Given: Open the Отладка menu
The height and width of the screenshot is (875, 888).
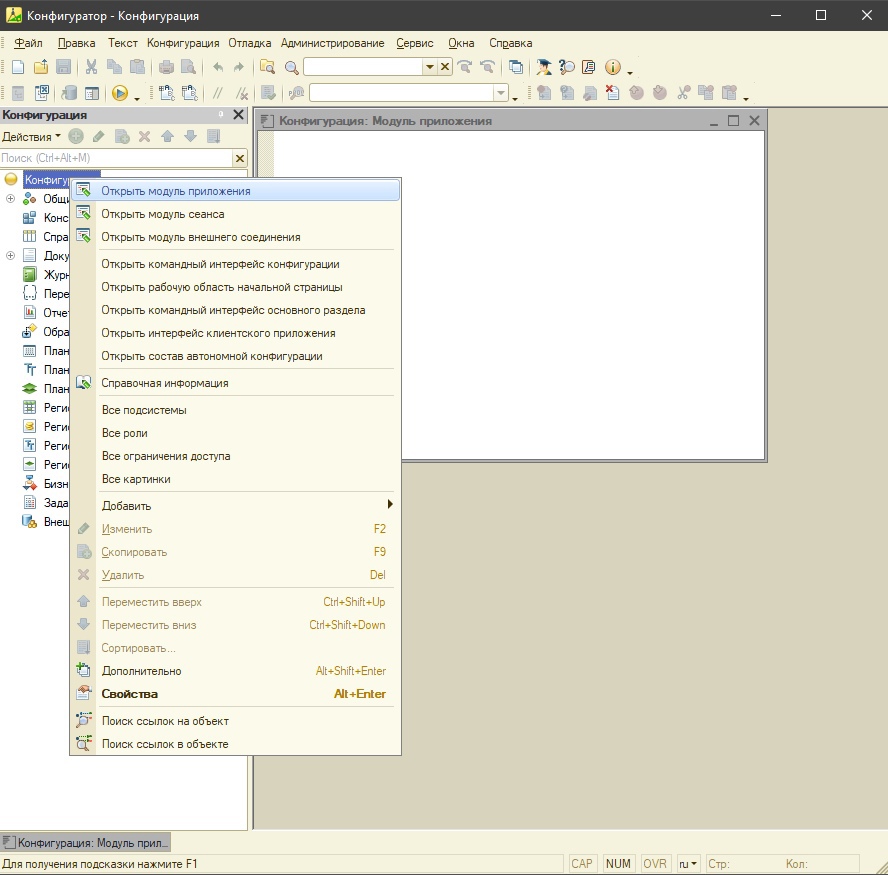Looking at the screenshot, I should pyautogui.click(x=250, y=43).
